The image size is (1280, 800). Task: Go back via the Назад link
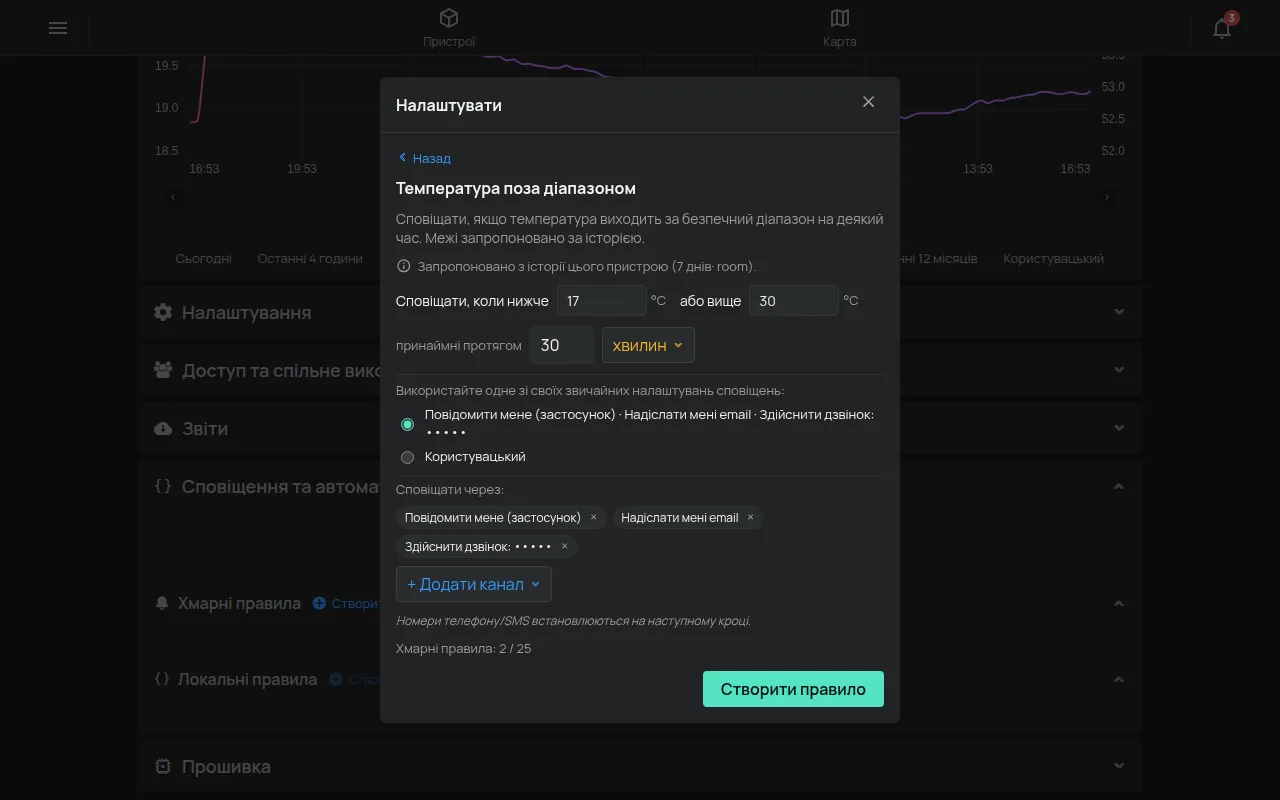[x=424, y=158]
